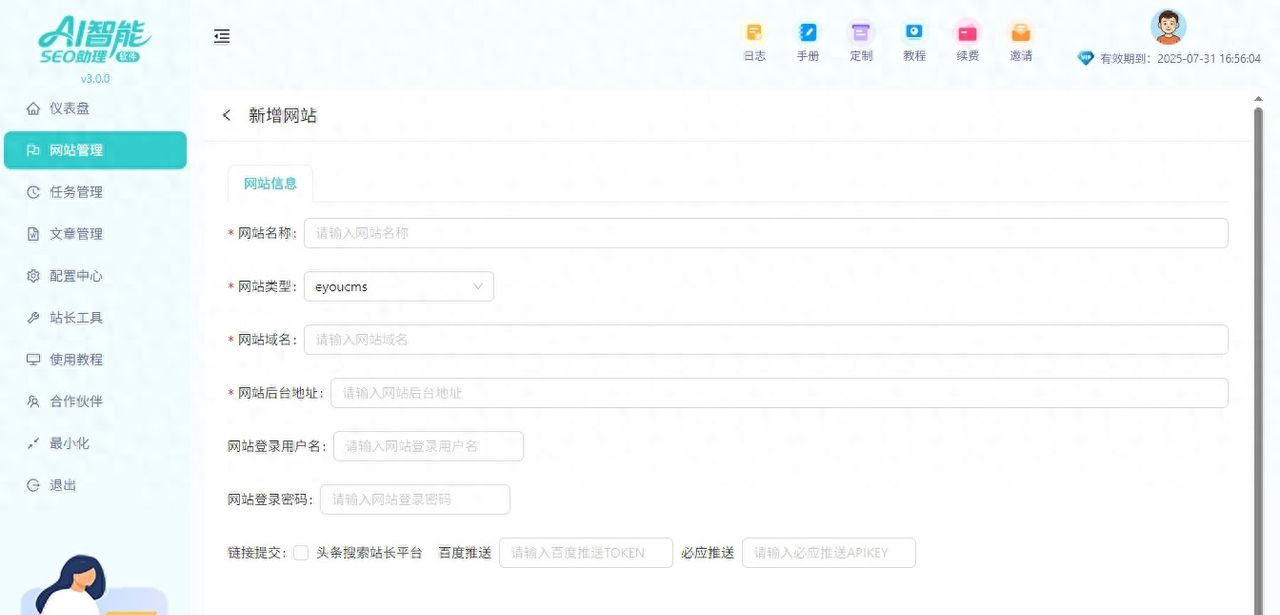Click 最小化 in the sidebar
1280x615 pixels.
coord(69,443)
